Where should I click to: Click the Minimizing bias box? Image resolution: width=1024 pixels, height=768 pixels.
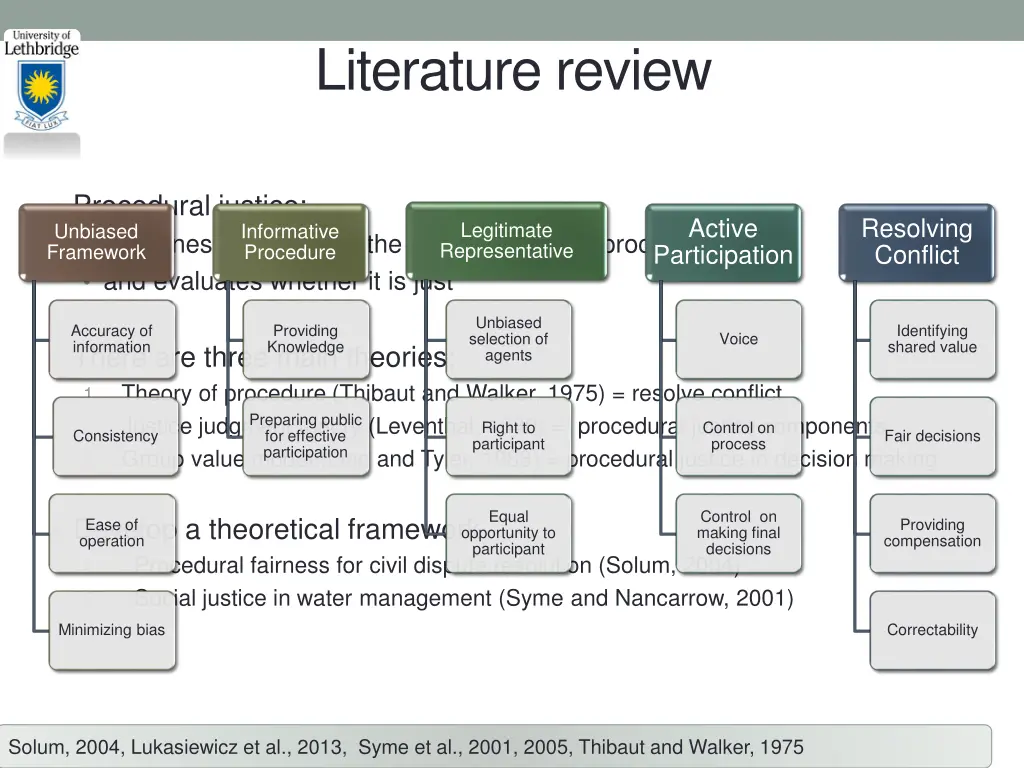pyautogui.click(x=112, y=630)
